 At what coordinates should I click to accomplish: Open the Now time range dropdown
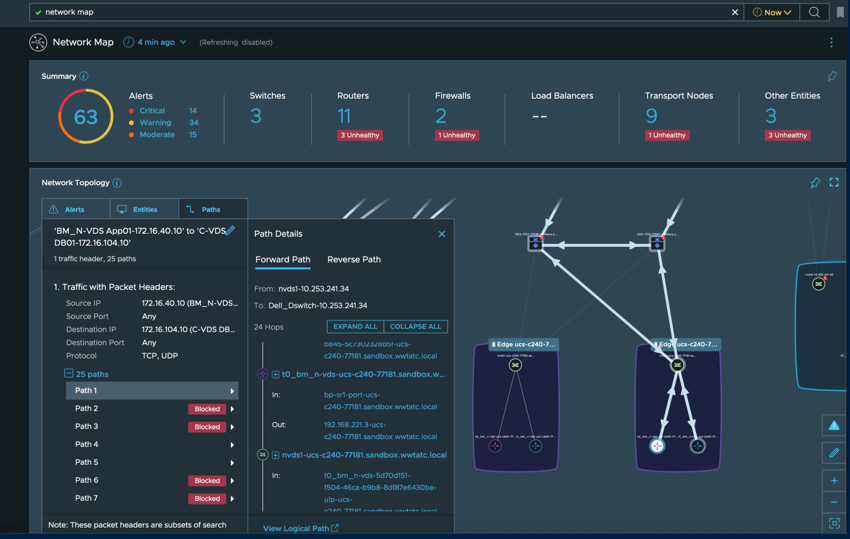tap(771, 12)
